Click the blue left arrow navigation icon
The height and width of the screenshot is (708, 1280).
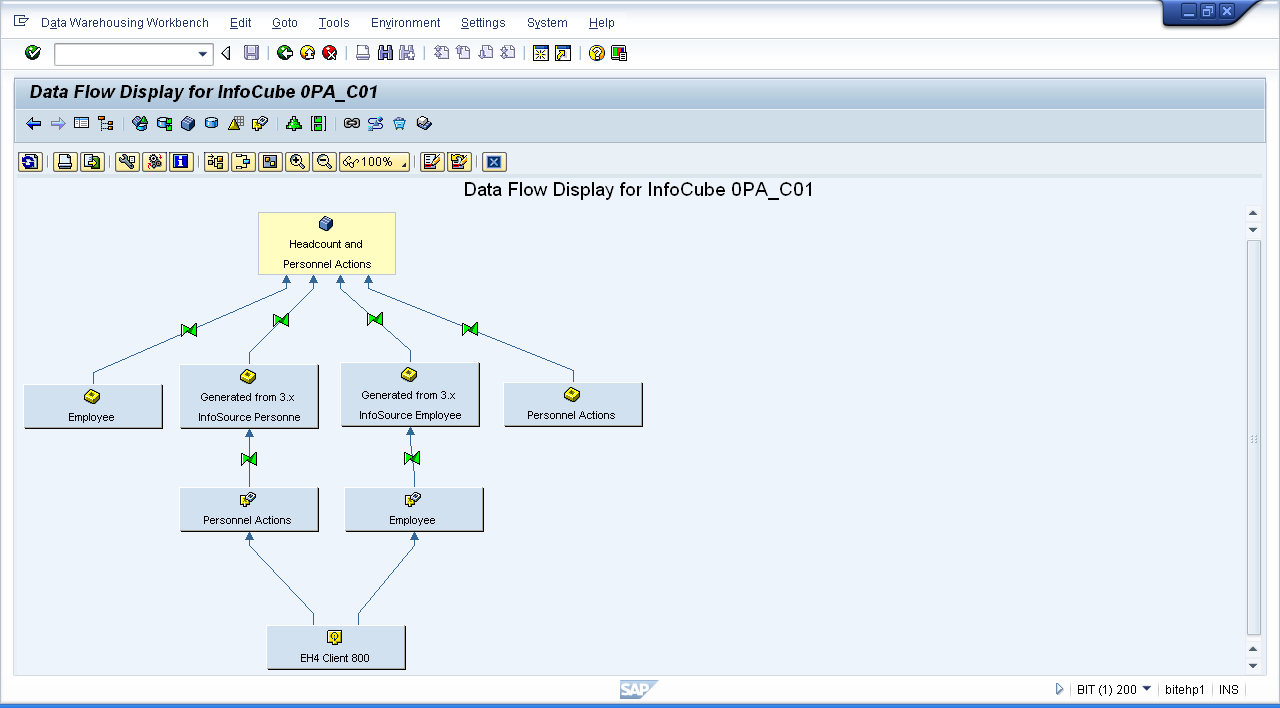point(34,124)
